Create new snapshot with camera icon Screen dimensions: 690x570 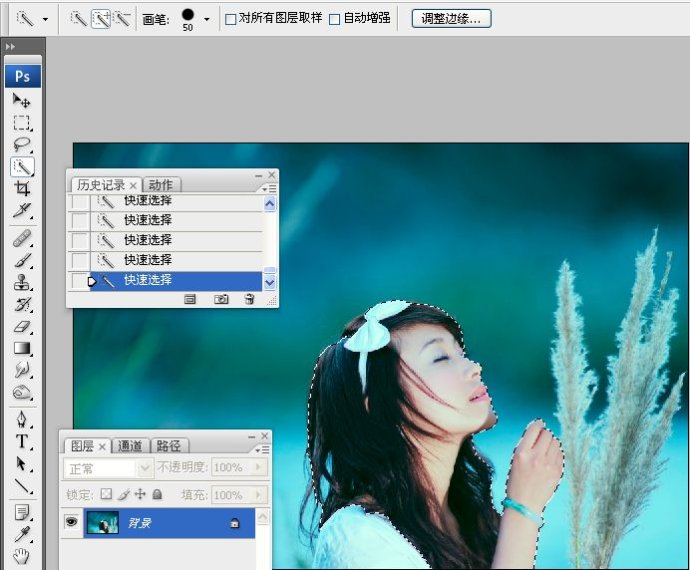point(221,299)
